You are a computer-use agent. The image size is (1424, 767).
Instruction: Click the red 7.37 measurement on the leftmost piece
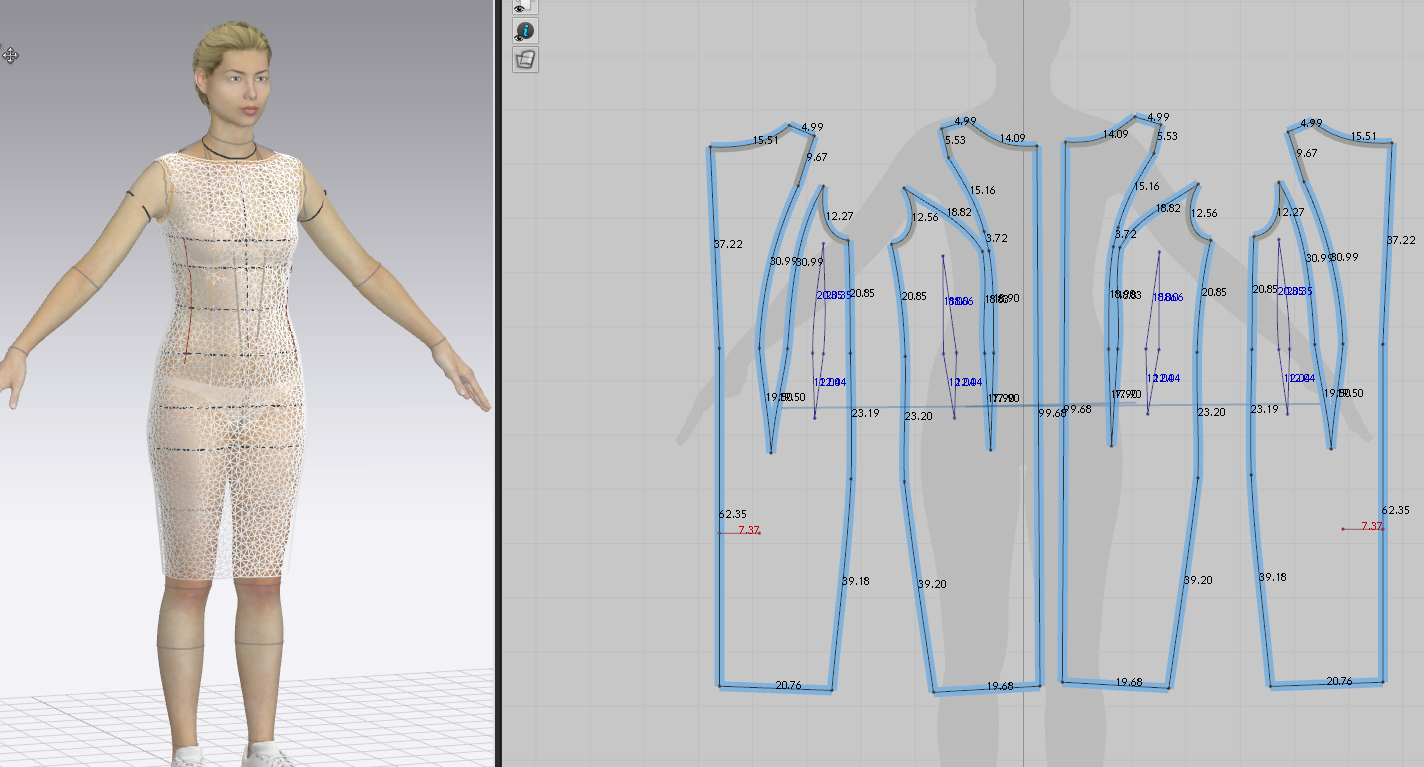pos(748,531)
